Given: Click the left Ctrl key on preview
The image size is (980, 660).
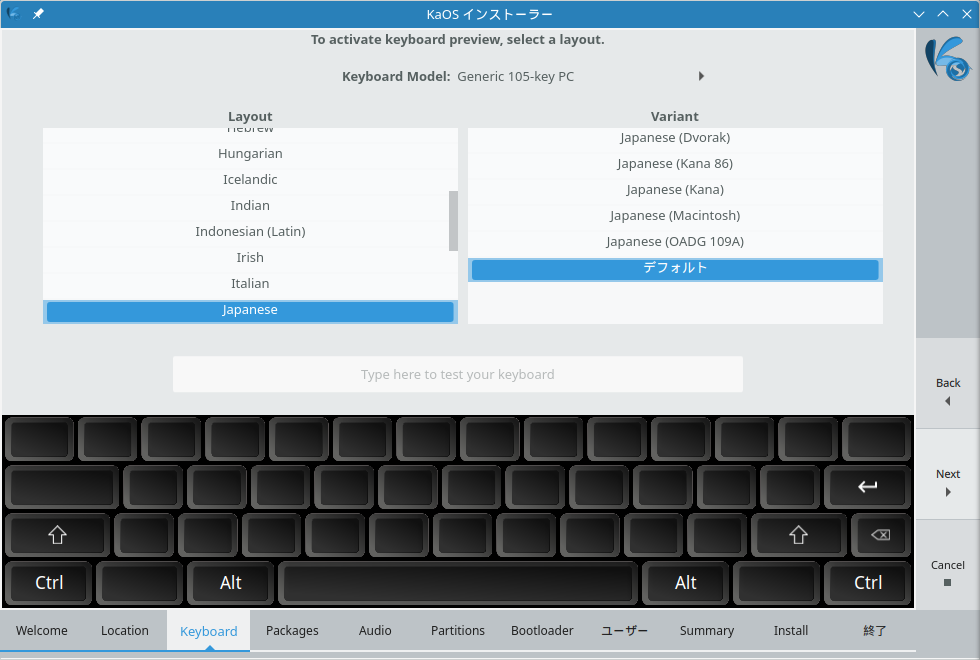Looking at the screenshot, I should tap(49, 583).
